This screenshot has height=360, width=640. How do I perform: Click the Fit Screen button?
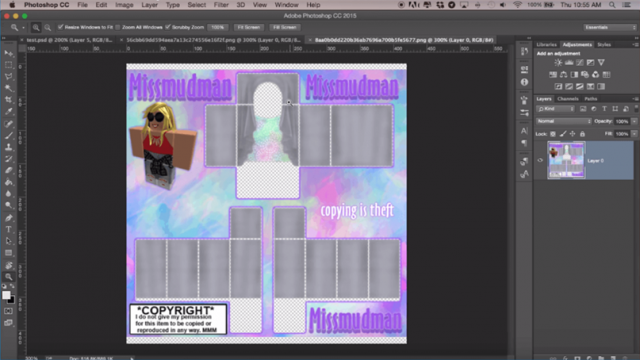click(249, 27)
